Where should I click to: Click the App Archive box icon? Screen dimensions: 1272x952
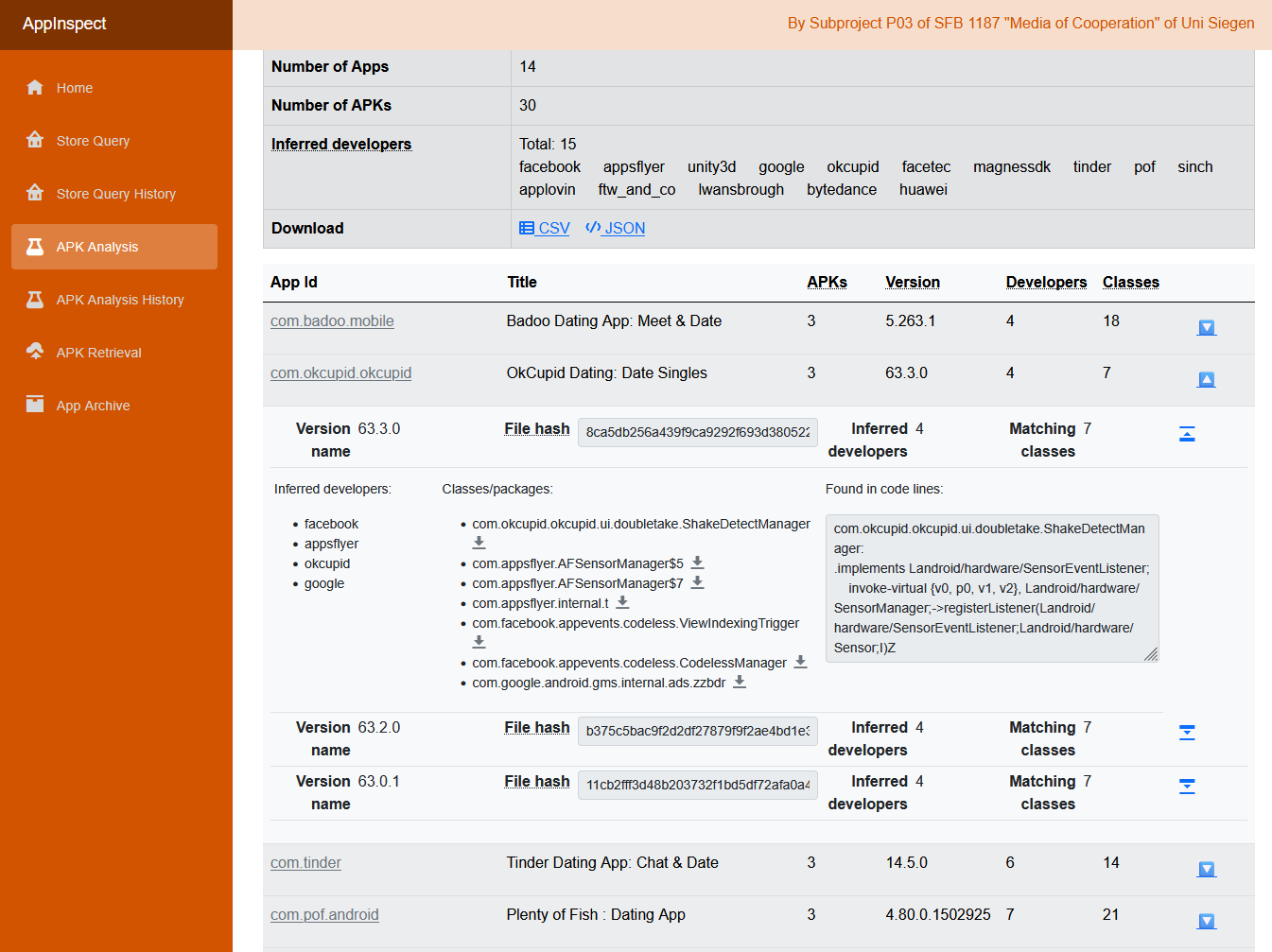pyautogui.click(x=35, y=405)
